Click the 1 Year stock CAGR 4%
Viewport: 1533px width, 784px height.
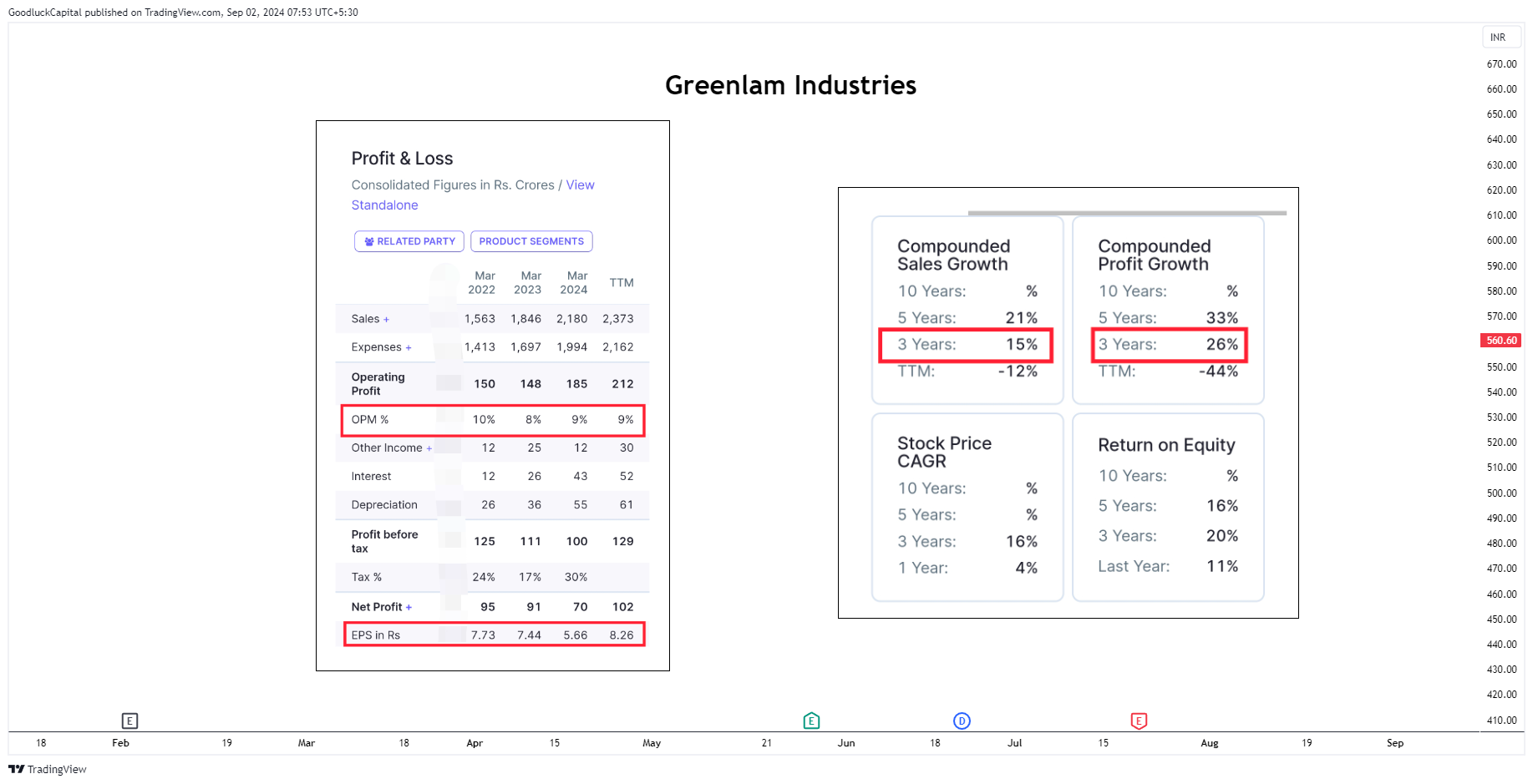1027,568
